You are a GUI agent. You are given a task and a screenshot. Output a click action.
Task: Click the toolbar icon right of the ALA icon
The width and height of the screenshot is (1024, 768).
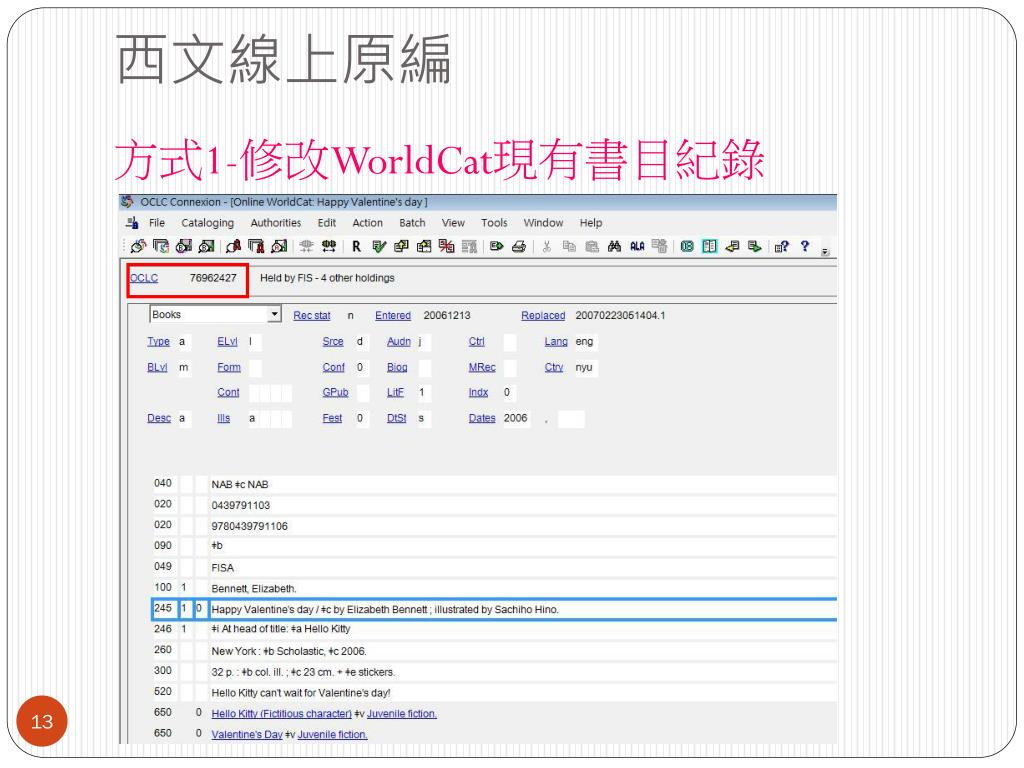pos(660,246)
